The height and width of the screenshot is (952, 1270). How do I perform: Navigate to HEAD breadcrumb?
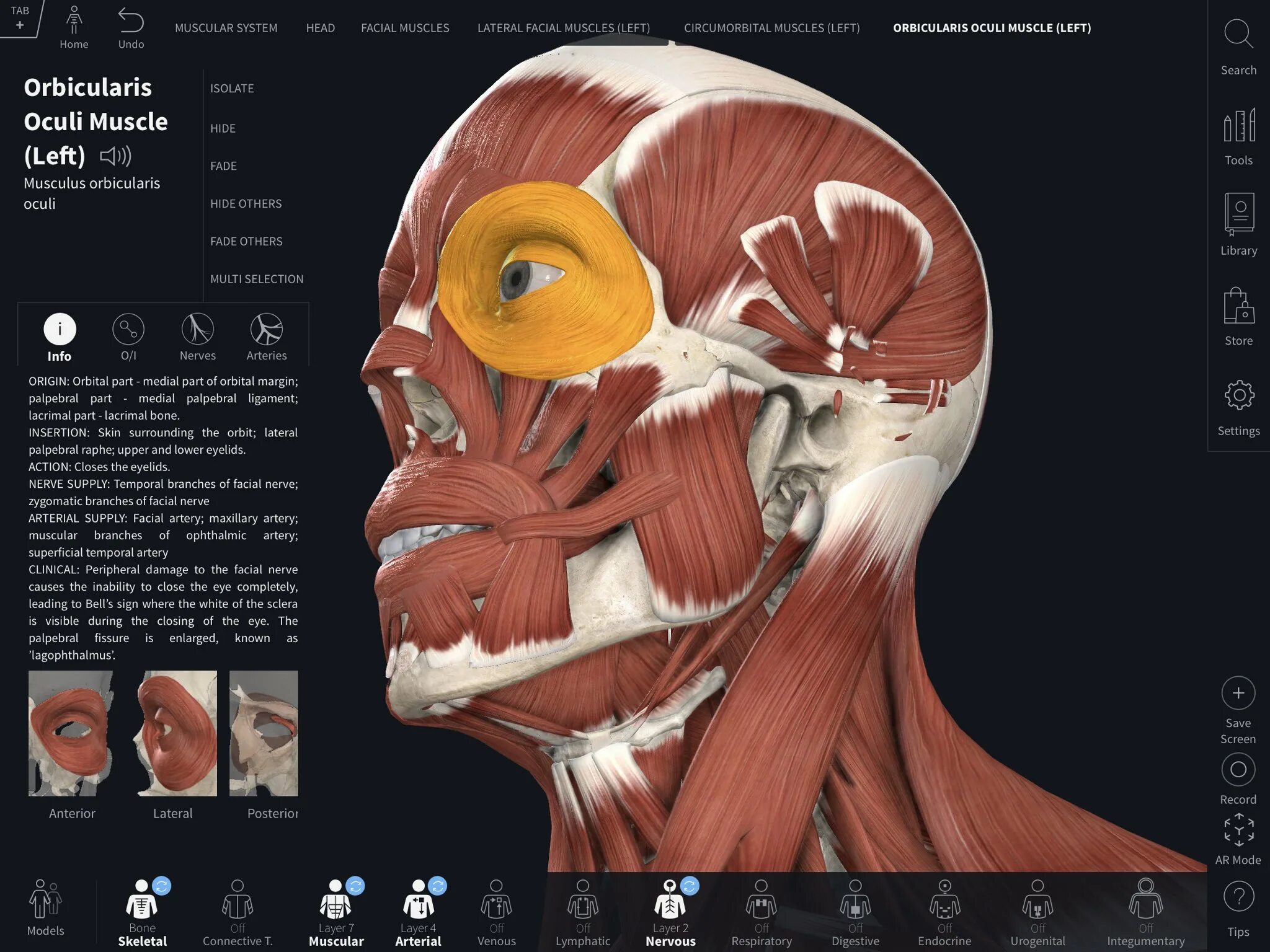321,28
